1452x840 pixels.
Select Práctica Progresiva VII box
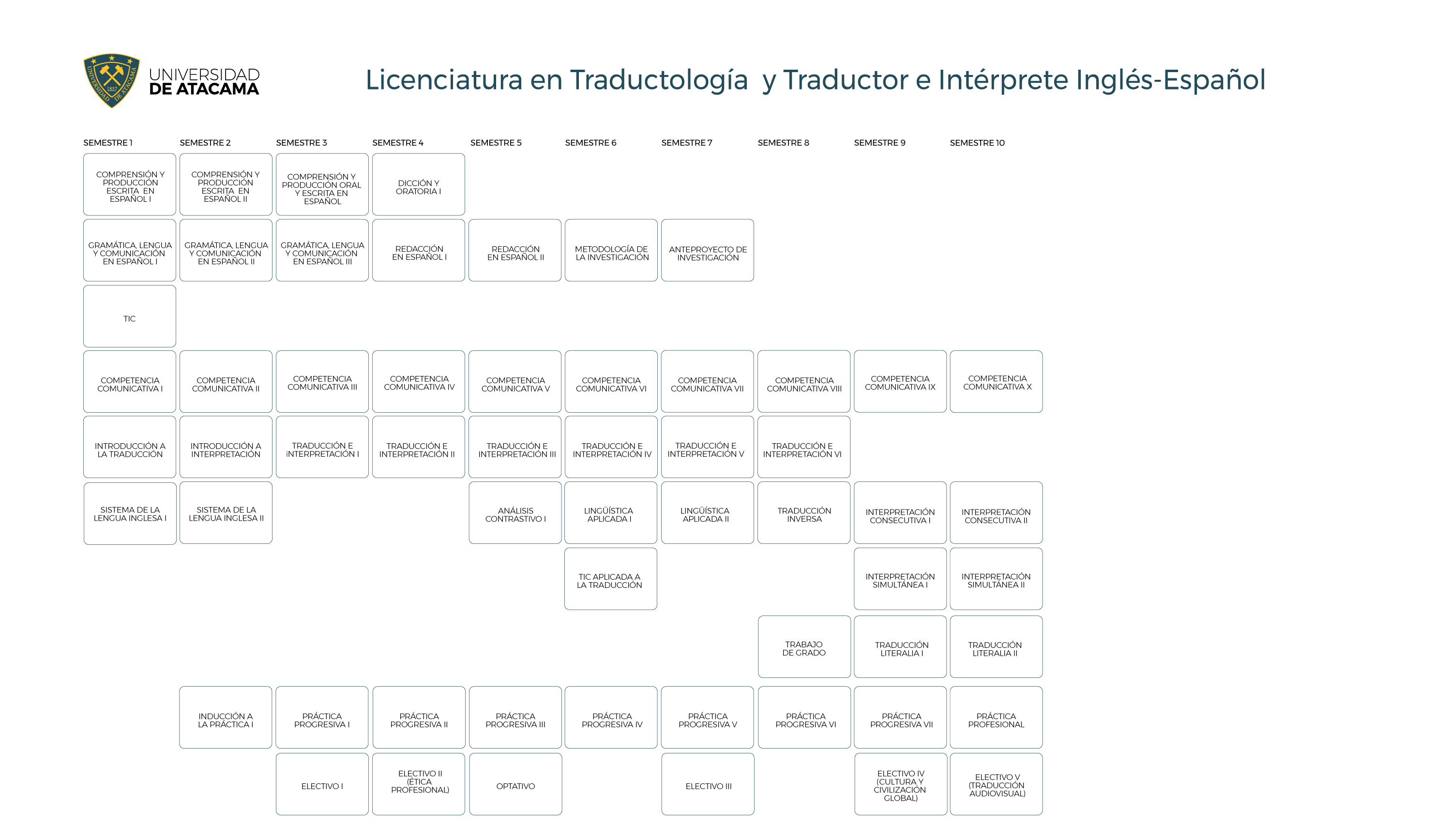pos(900,718)
